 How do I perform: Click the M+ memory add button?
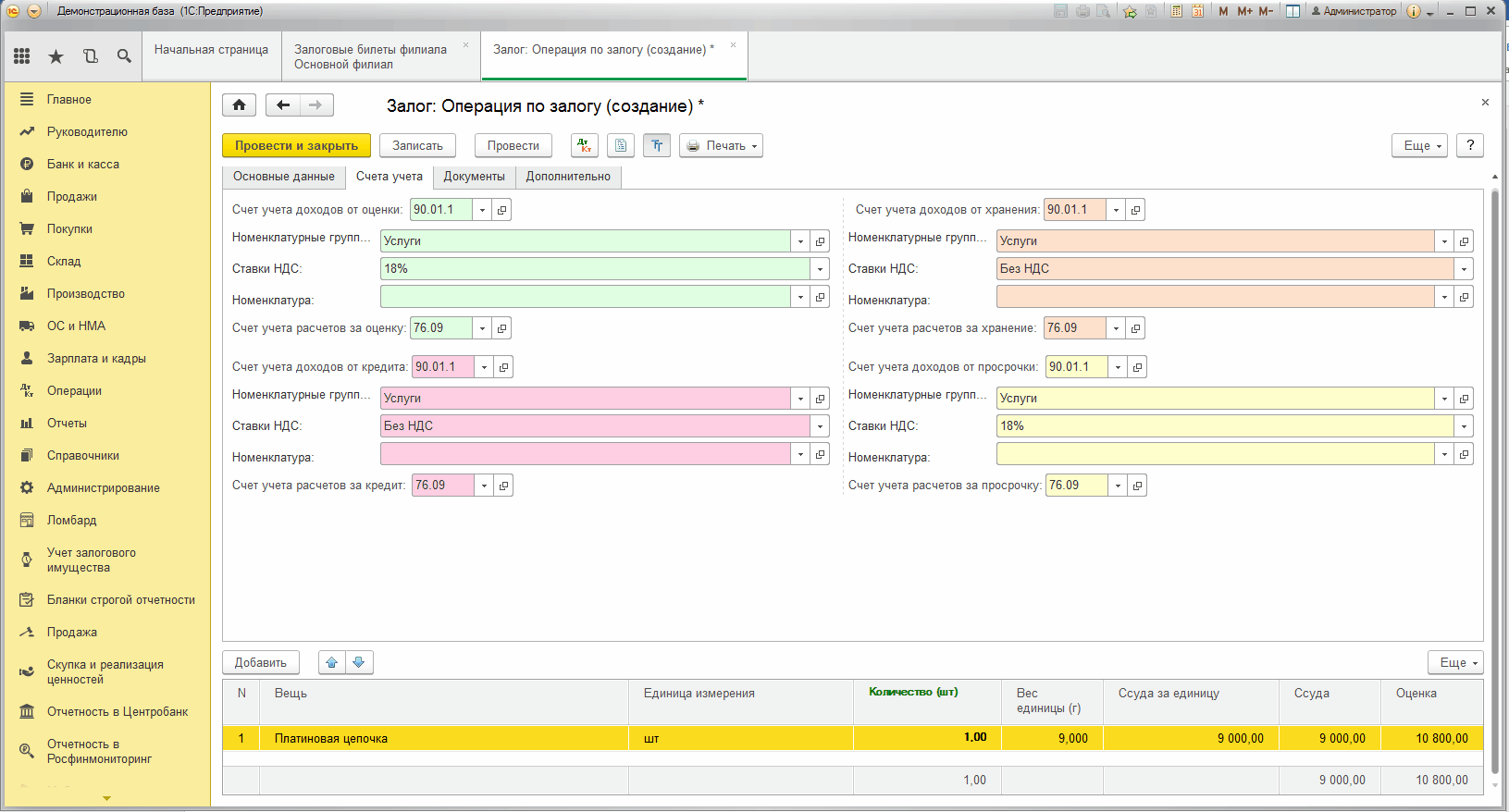[x=1244, y=11]
